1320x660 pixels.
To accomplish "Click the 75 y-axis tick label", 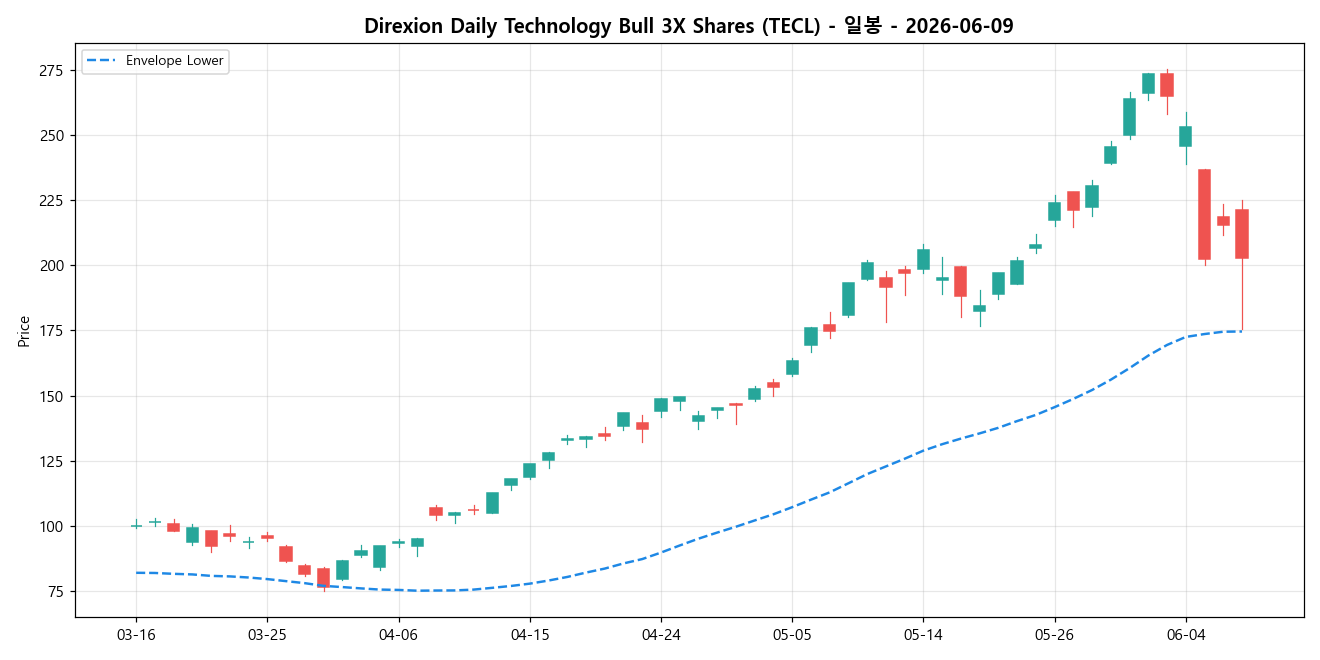I will click(57, 592).
